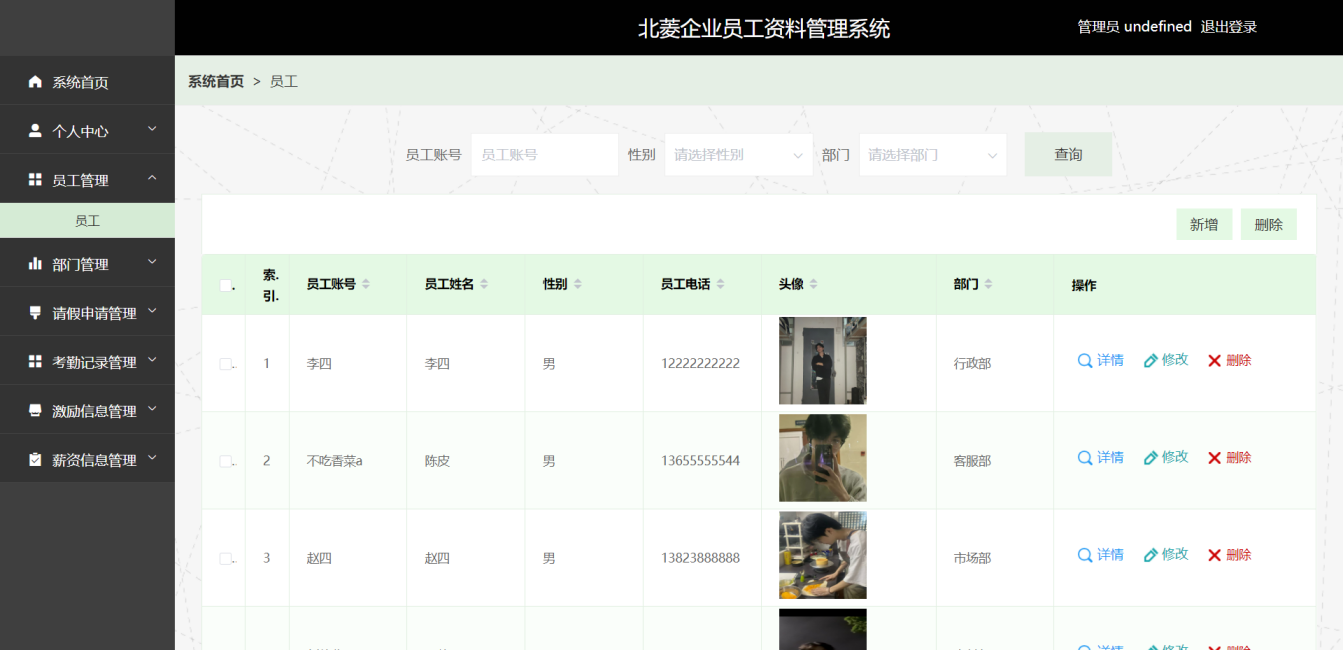Sort by 员工电话 column arrows
Viewport: 1343px width, 650px height.
point(720,284)
